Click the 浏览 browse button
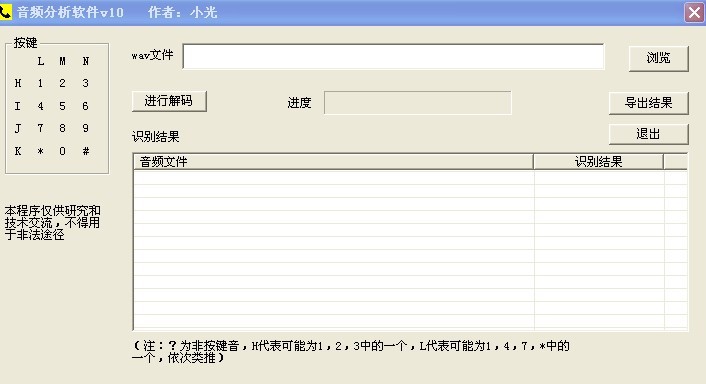Image resolution: width=706 pixels, height=384 pixels. point(658,59)
